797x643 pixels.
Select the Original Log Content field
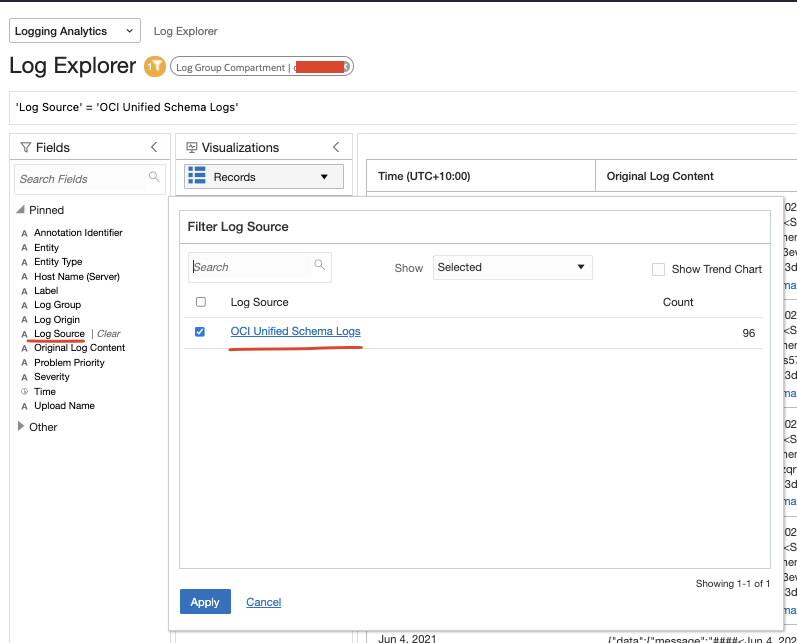click(x=79, y=348)
